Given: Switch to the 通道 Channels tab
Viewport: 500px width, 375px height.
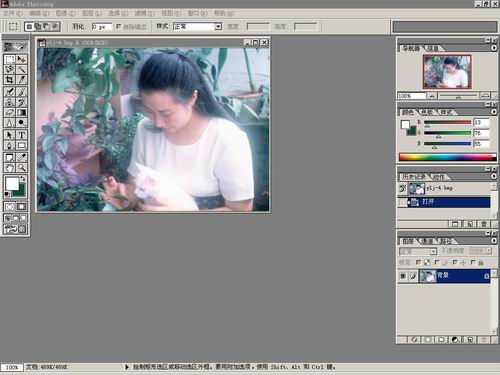Looking at the screenshot, I should pos(428,241).
